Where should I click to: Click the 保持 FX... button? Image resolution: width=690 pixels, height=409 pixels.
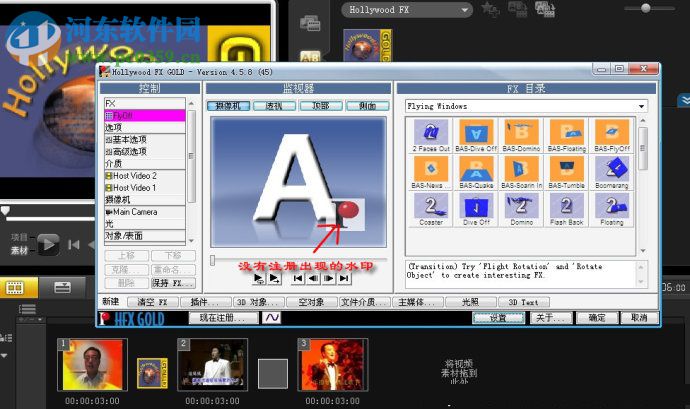click(x=173, y=283)
